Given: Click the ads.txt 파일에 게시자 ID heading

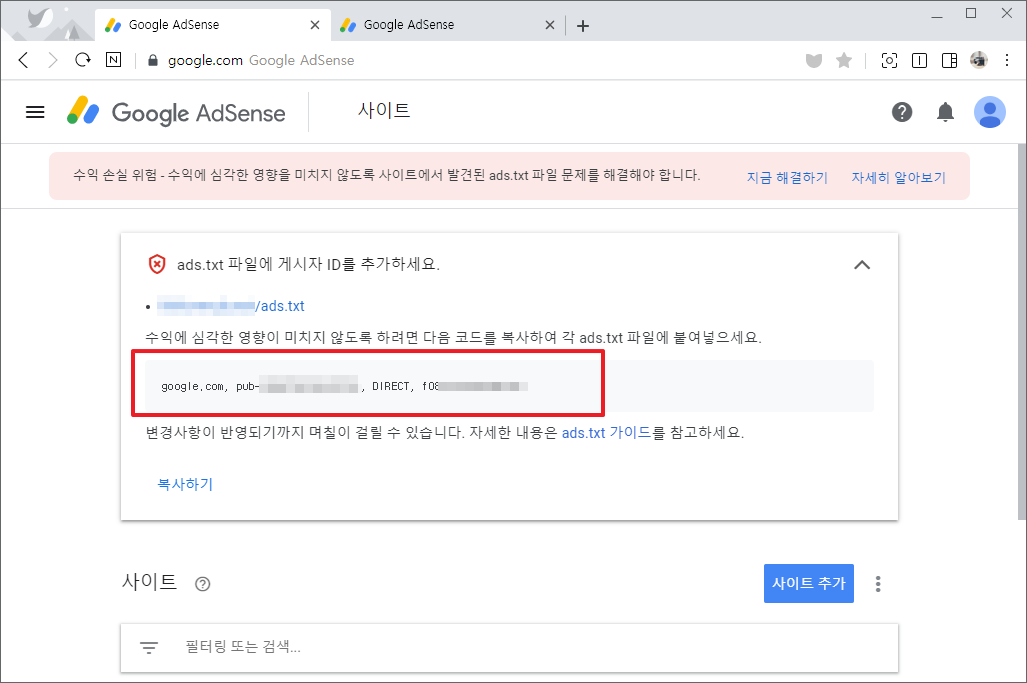Looking at the screenshot, I should [308, 265].
